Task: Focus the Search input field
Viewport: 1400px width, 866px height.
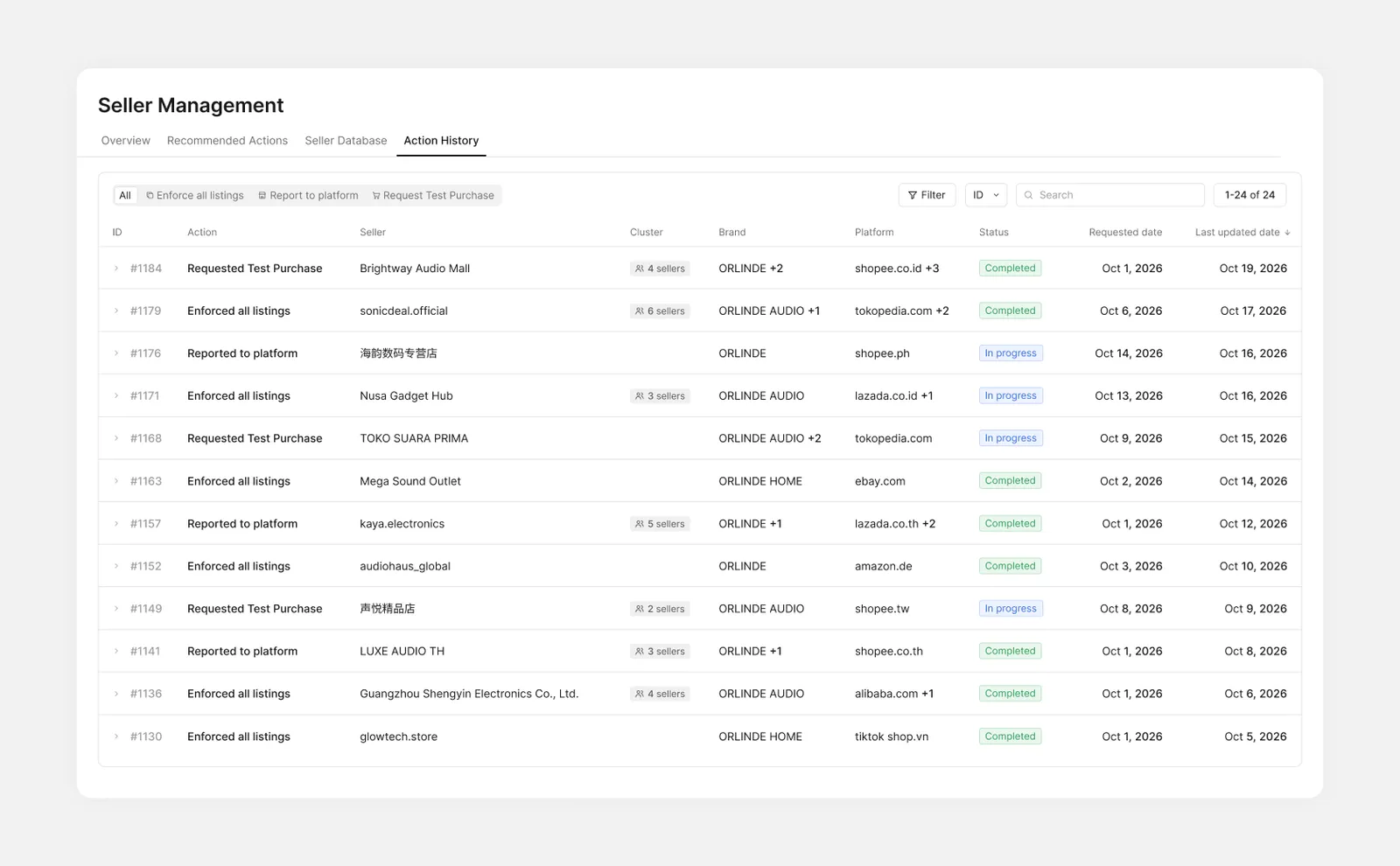Action: tap(1110, 195)
